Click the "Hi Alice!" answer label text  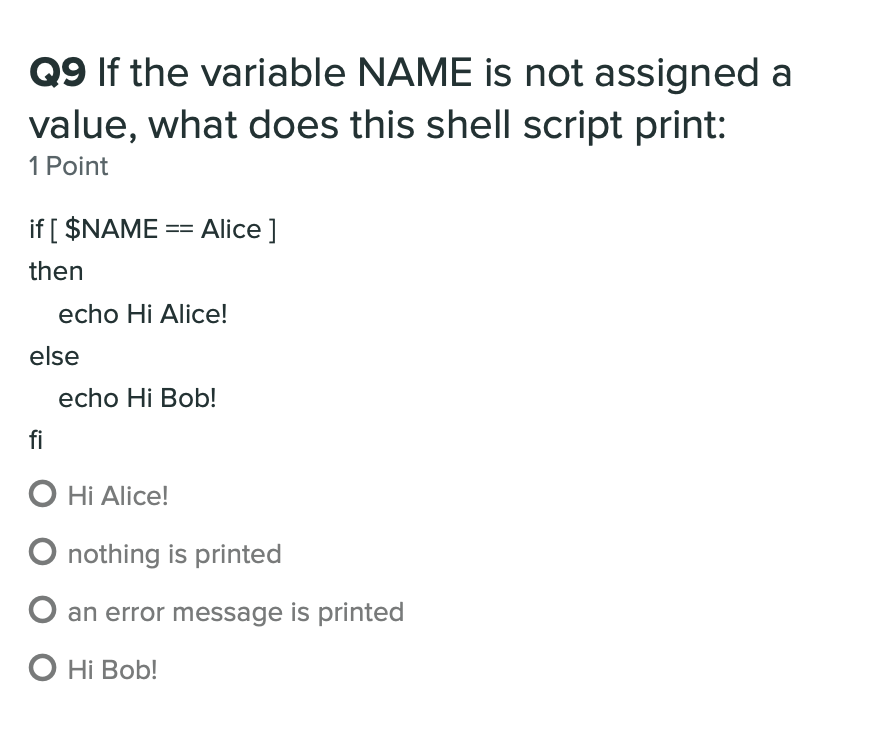(118, 496)
